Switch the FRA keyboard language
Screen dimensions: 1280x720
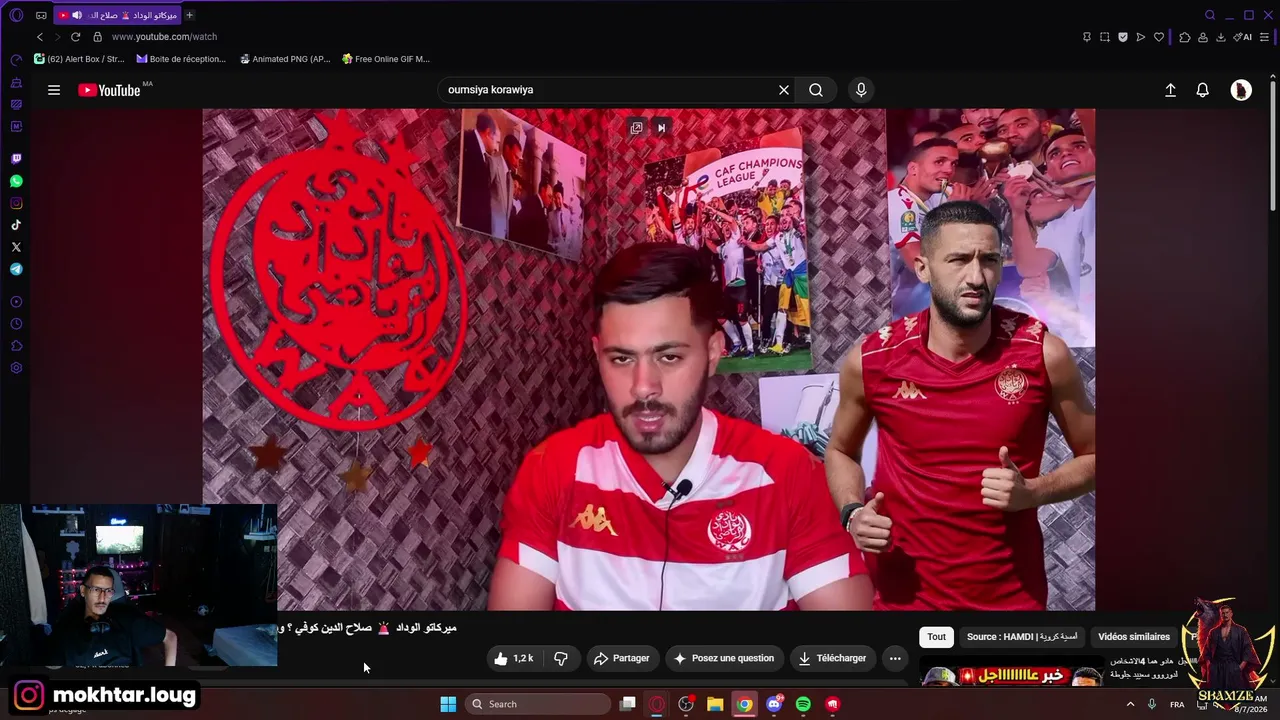point(1177,704)
